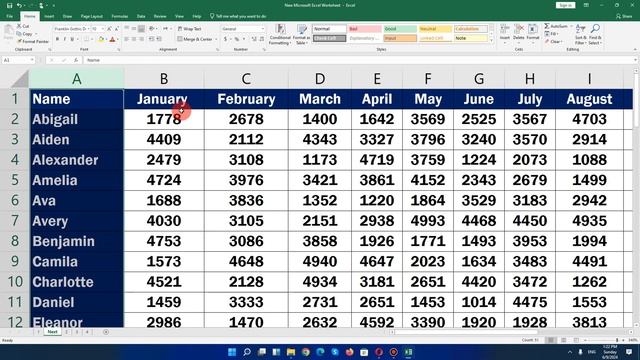
Task: Toggle Merge & Center
Action: pyautogui.click(x=195, y=39)
